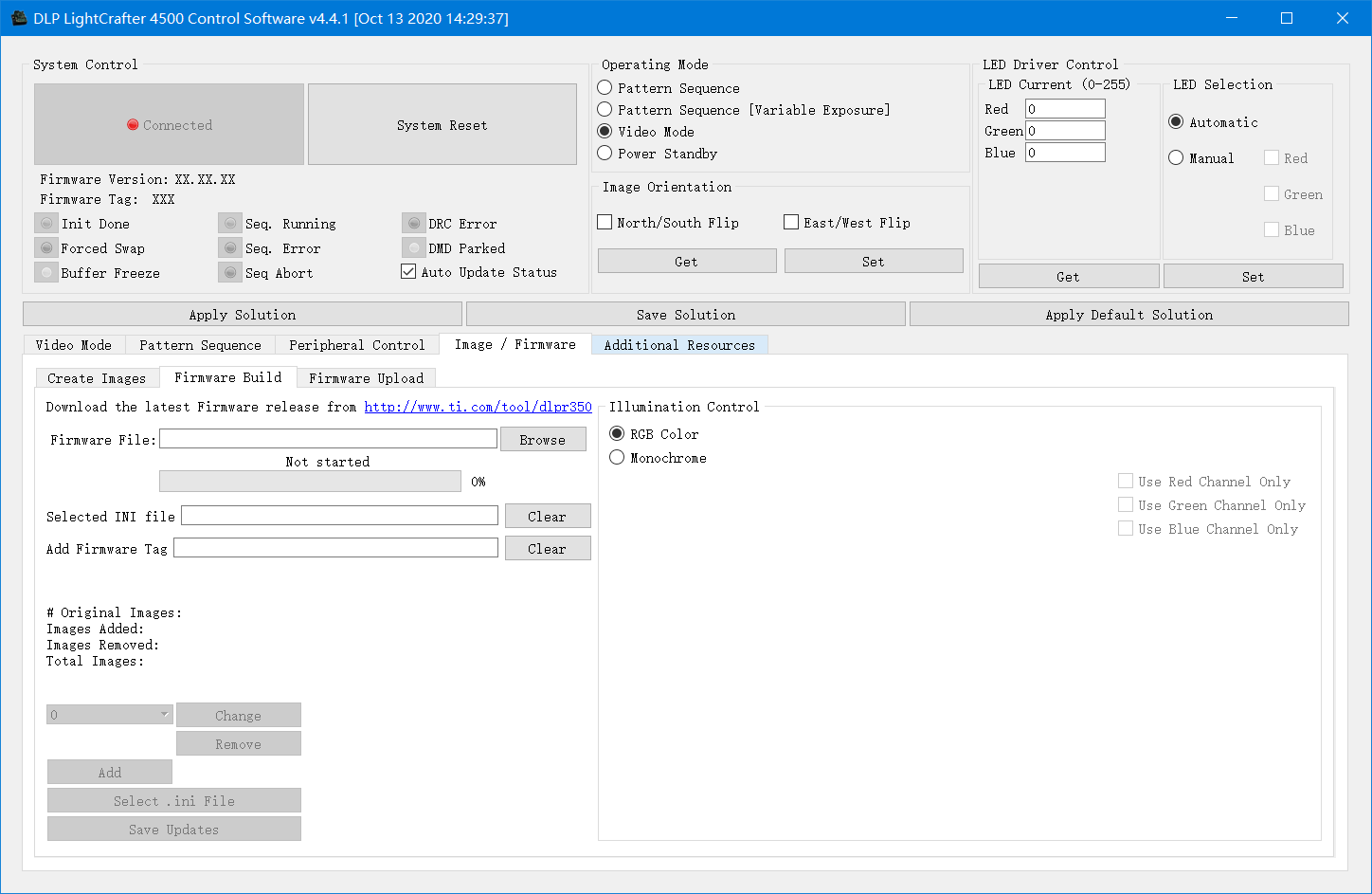Focus the Red LED current field

tap(1065, 109)
